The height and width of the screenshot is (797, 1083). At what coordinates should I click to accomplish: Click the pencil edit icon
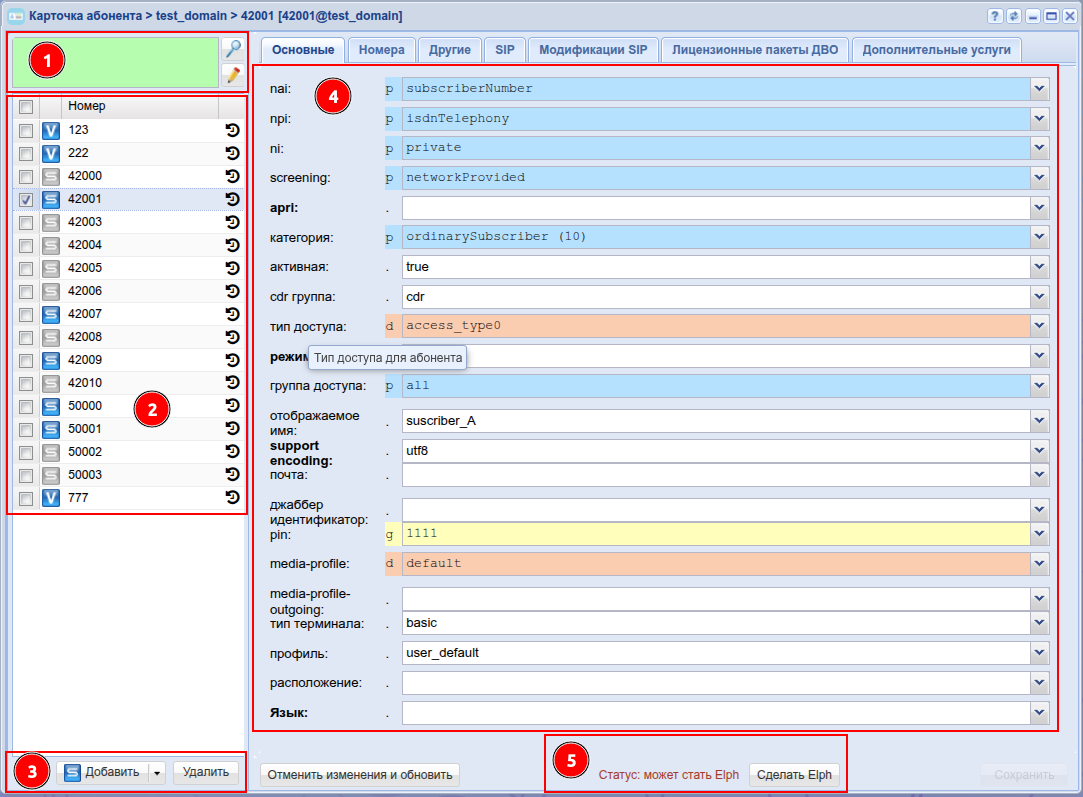pos(232,75)
